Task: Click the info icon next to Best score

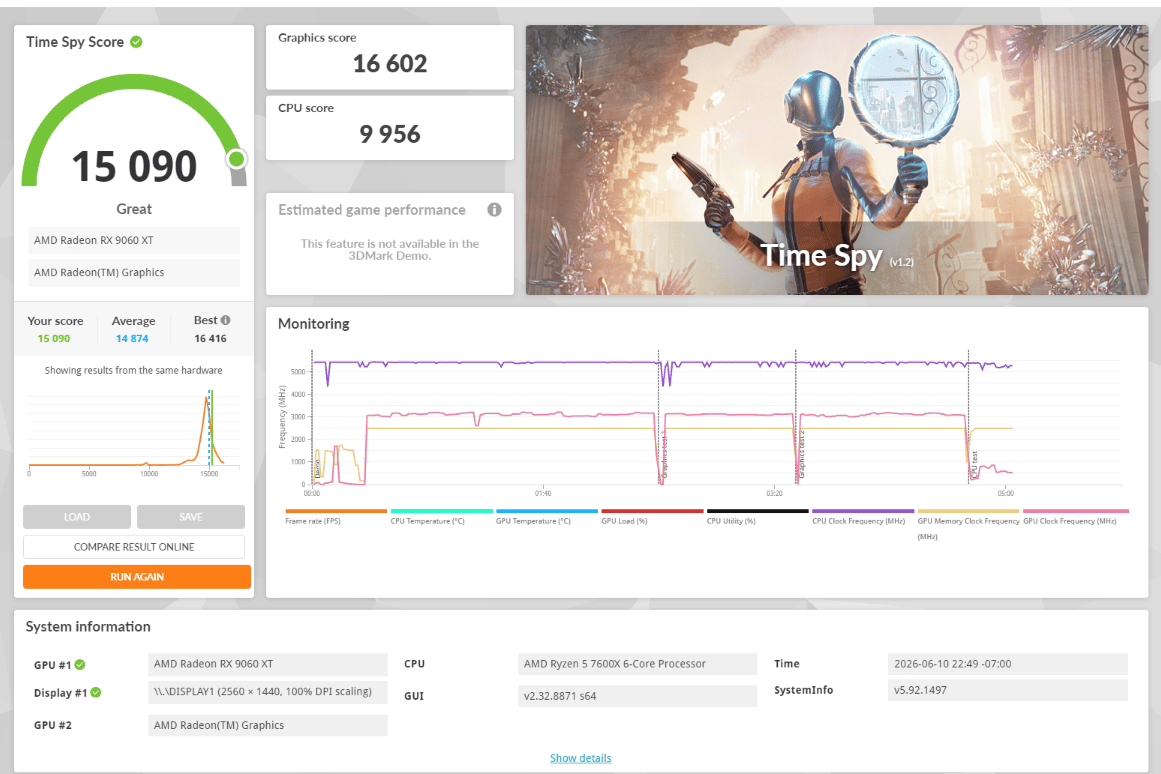Action: [226, 320]
